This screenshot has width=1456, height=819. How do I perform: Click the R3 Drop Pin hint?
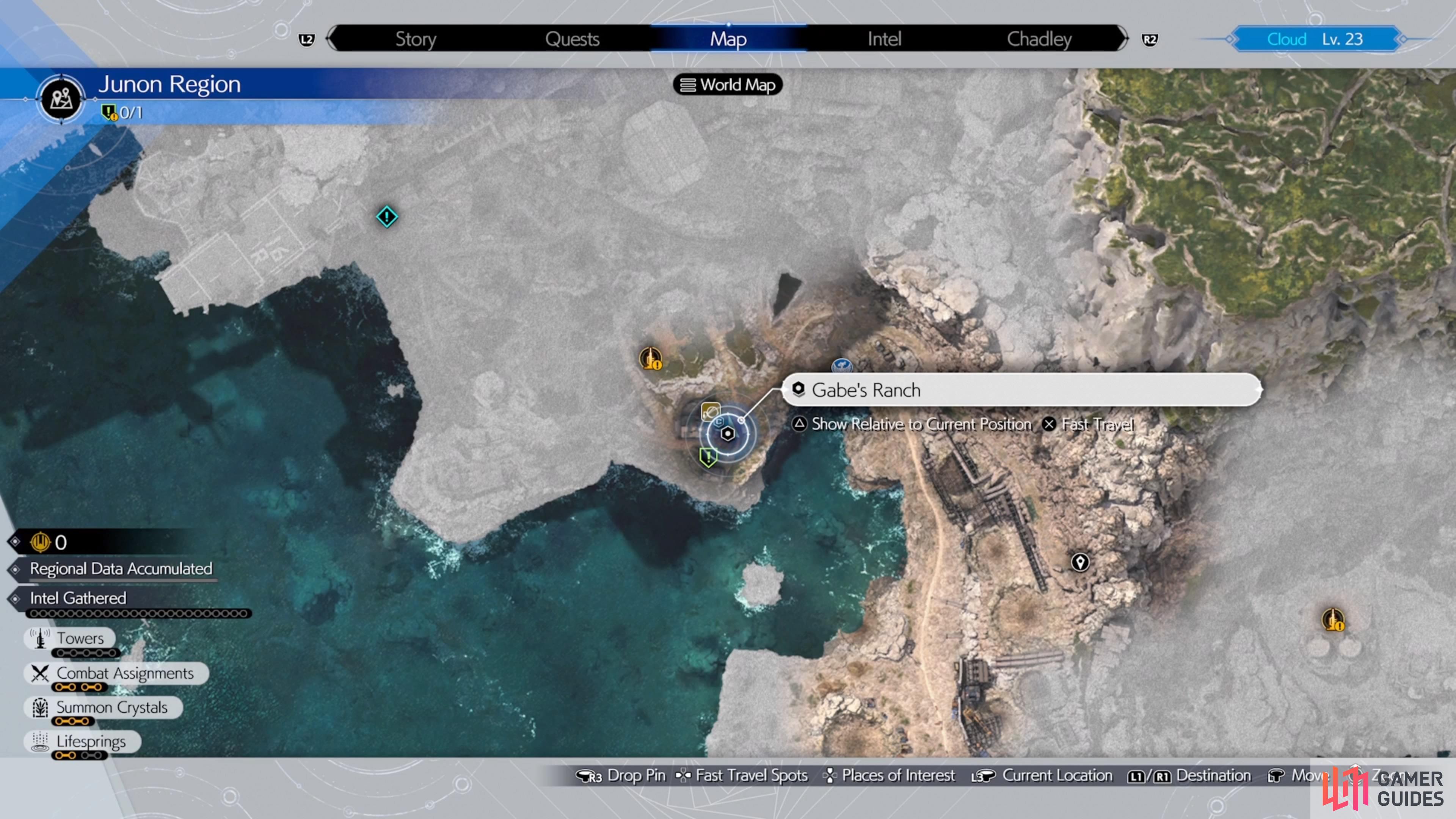[x=620, y=775]
